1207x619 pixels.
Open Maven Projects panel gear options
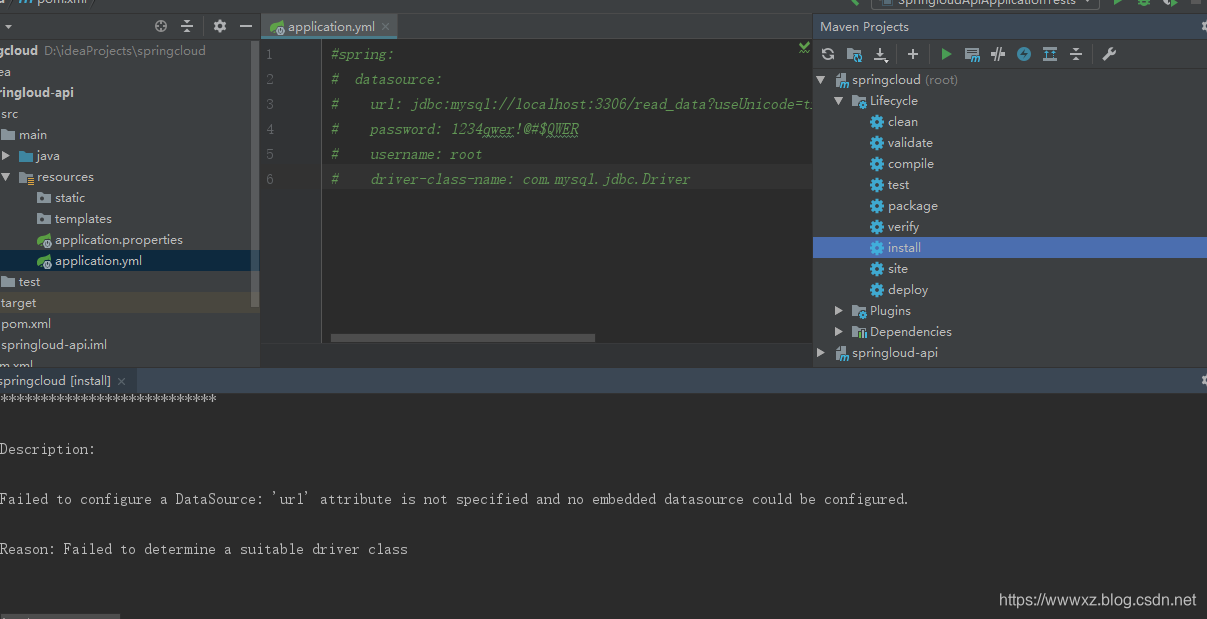[1203, 27]
